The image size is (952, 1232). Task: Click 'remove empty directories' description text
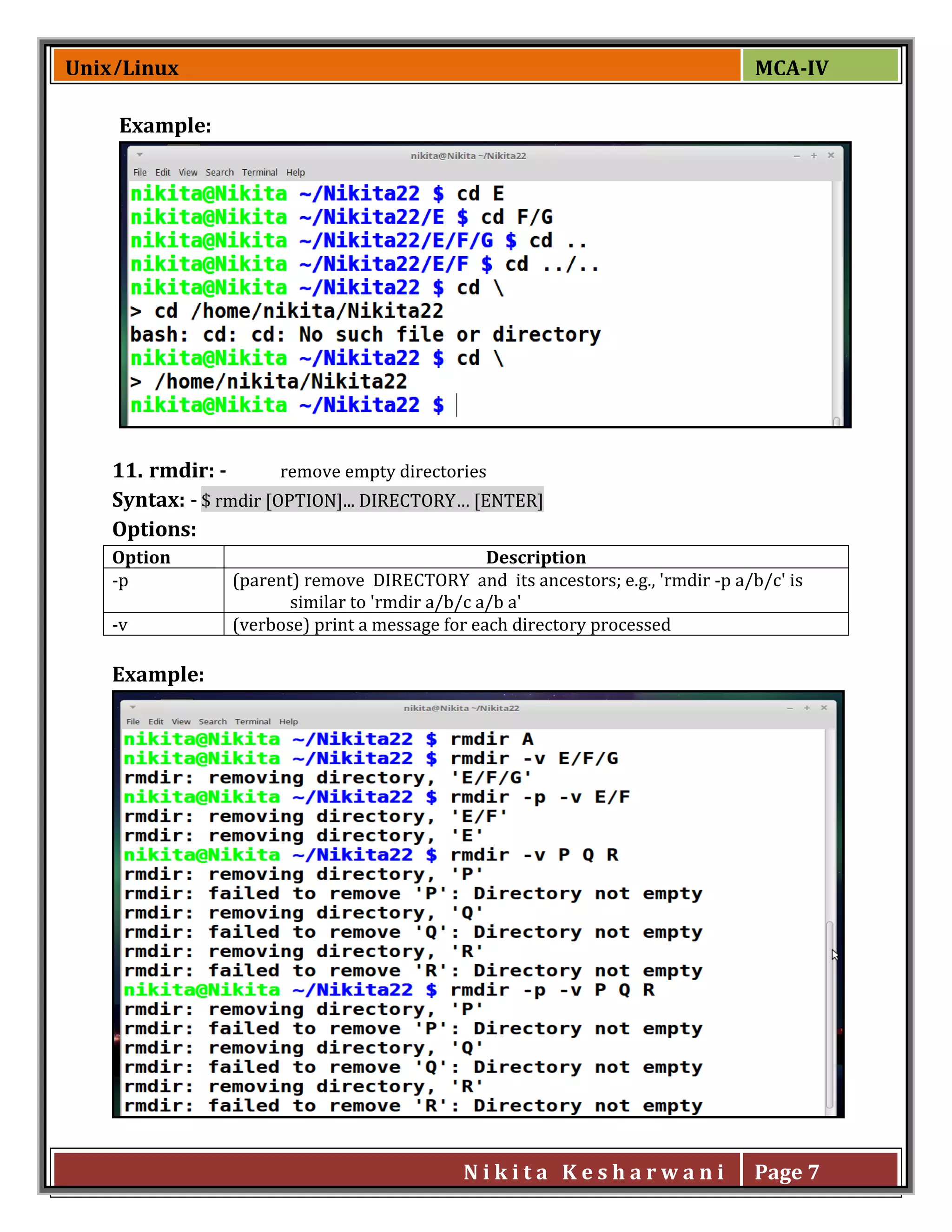point(383,471)
